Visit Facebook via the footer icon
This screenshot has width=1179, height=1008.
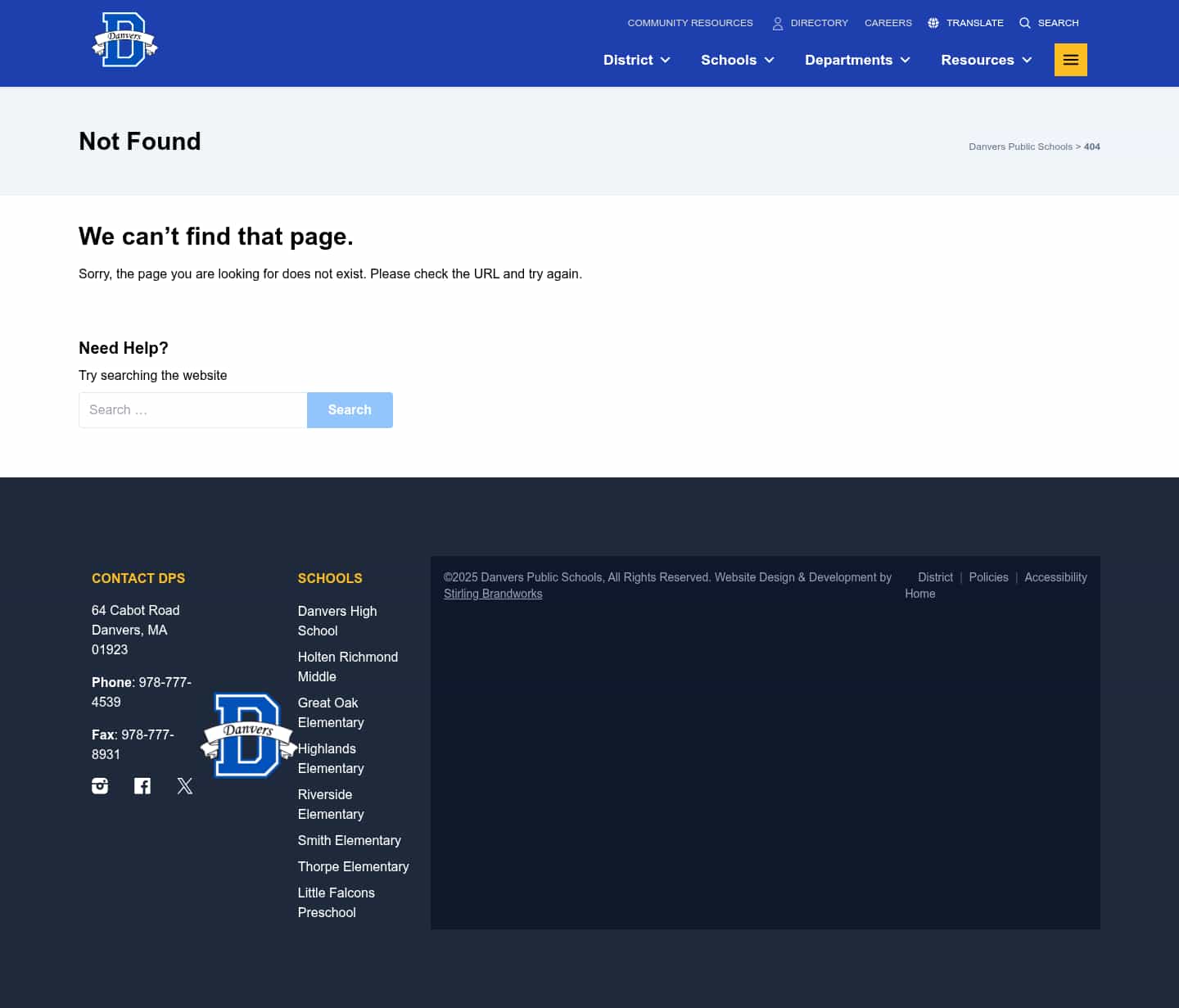point(142,785)
